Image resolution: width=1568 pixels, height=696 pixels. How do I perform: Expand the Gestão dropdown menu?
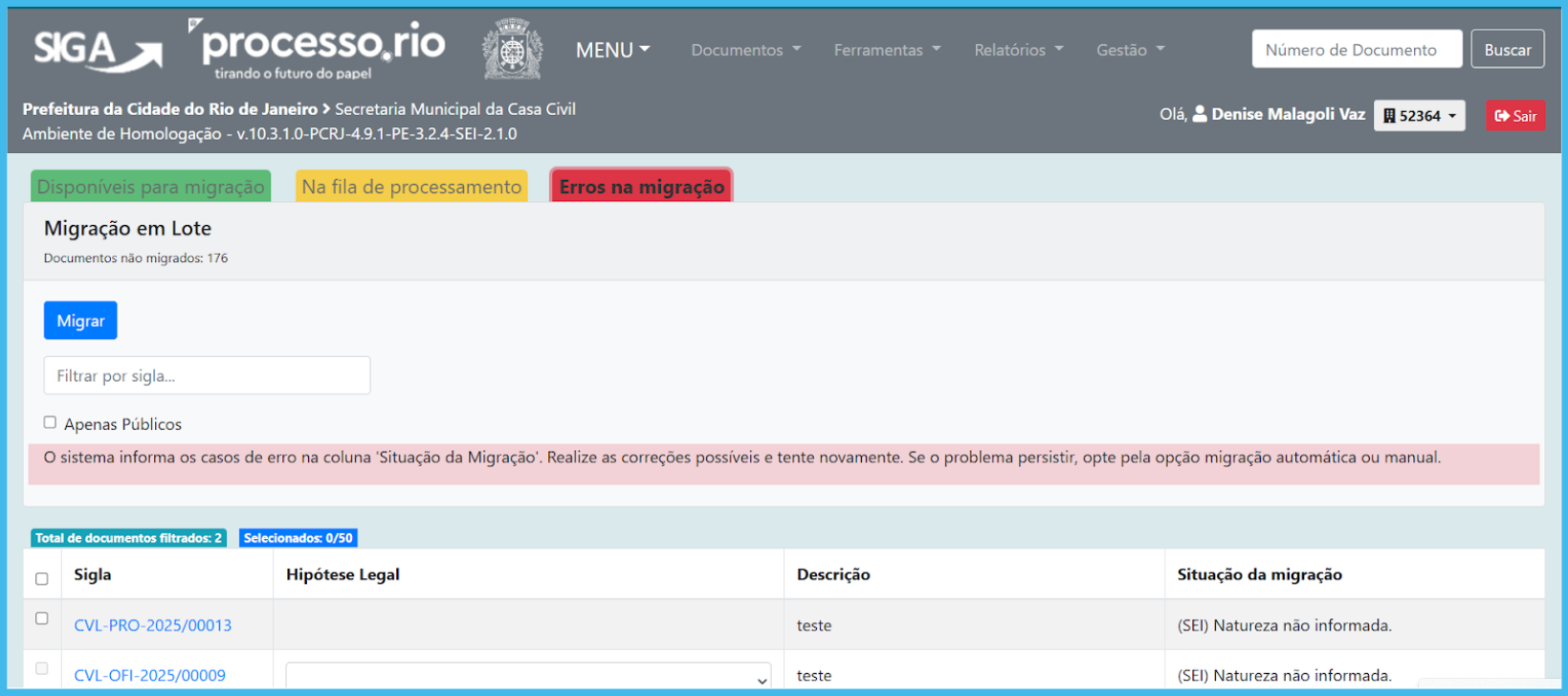(x=1130, y=50)
